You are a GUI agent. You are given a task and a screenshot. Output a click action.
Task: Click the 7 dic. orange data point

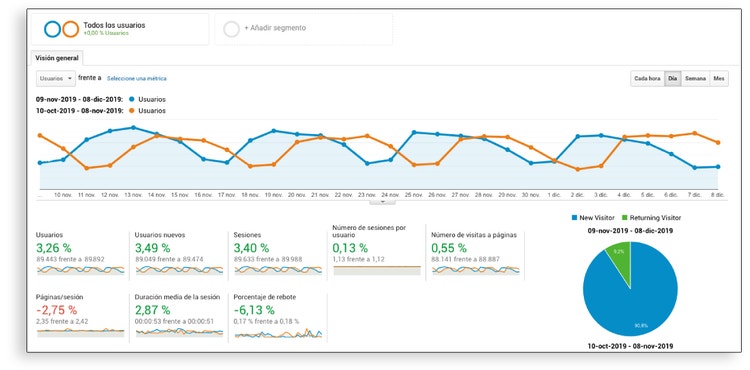[695, 133]
